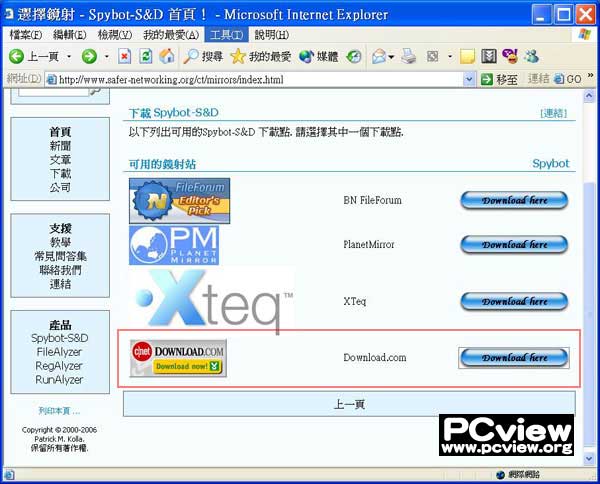Open the FileAlyzer product link
The image size is (600, 484).
[x=59, y=352]
